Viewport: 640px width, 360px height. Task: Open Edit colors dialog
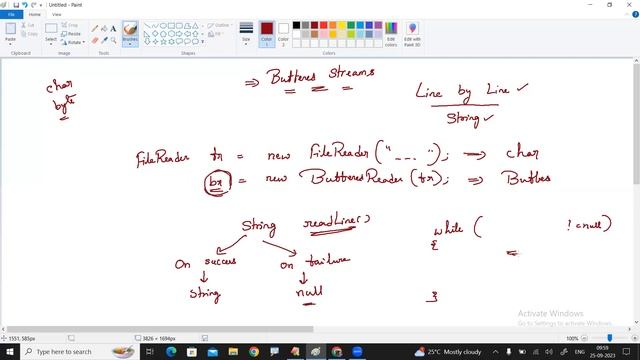pyautogui.click(x=391, y=34)
